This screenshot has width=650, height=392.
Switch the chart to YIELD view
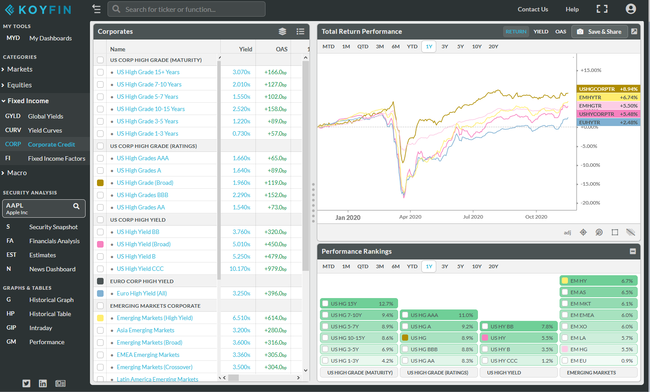[541, 31]
